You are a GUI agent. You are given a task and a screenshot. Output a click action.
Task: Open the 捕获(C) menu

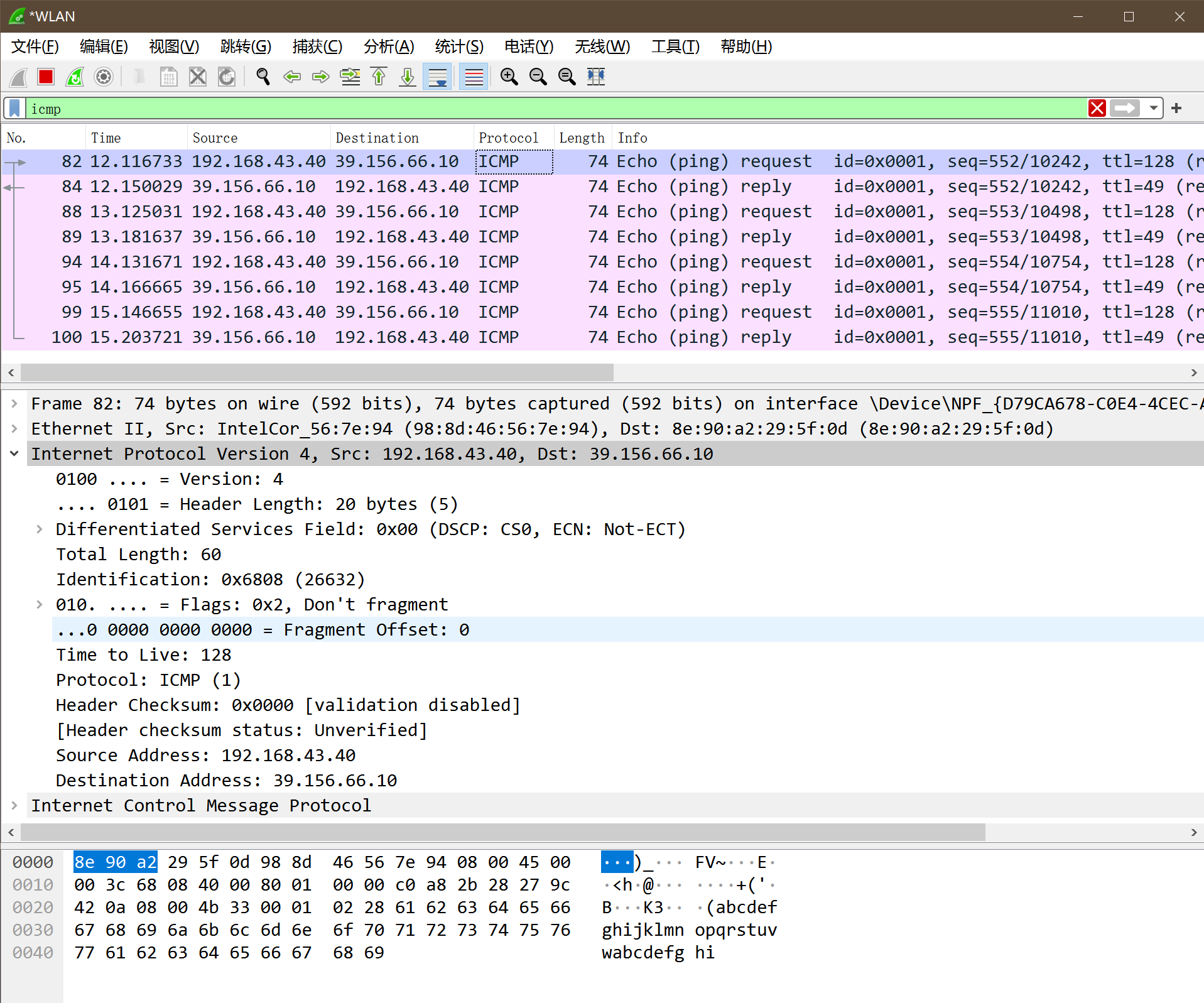[317, 46]
